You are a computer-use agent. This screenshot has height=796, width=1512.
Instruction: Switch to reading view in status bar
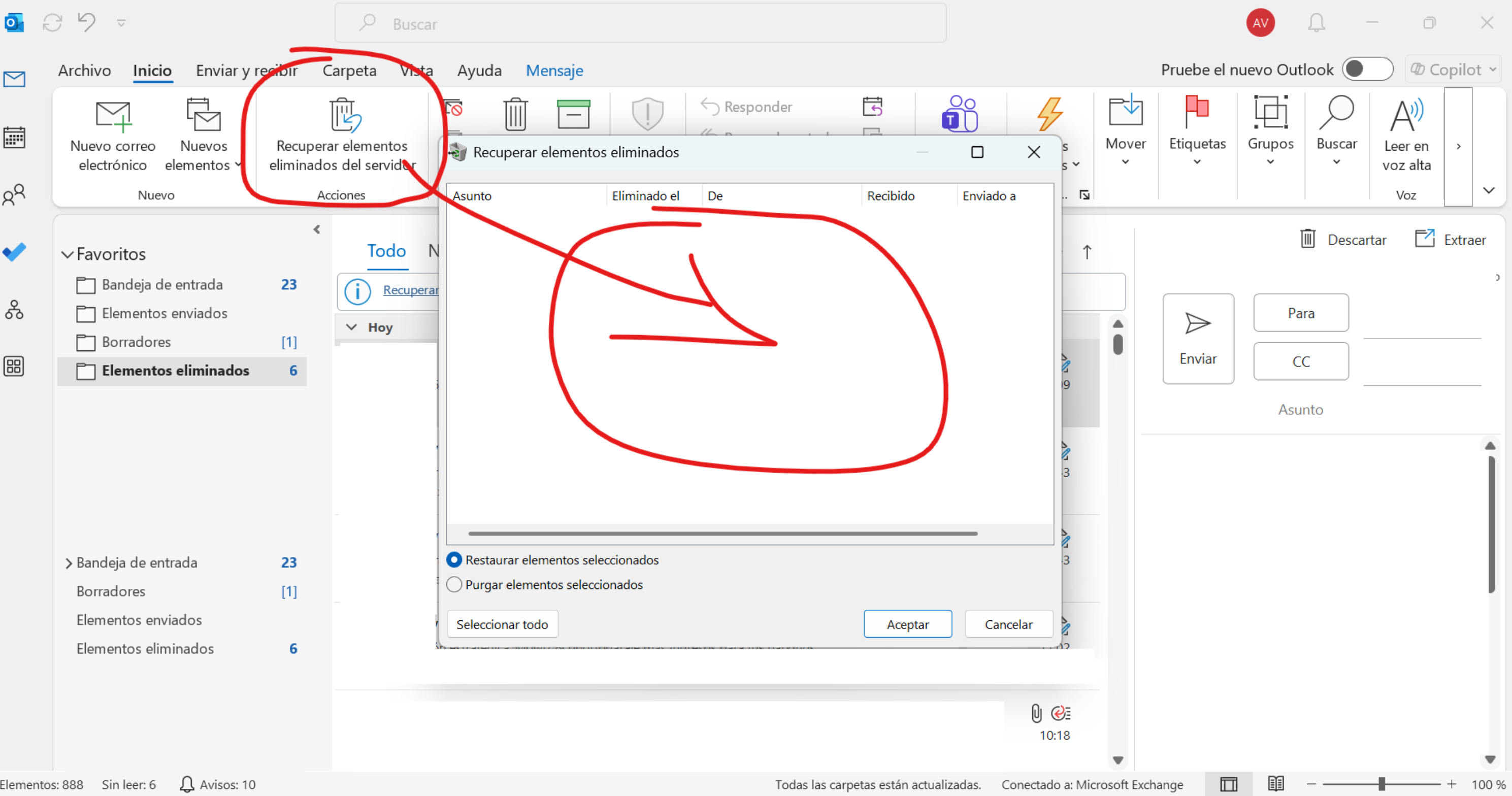click(1275, 784)
